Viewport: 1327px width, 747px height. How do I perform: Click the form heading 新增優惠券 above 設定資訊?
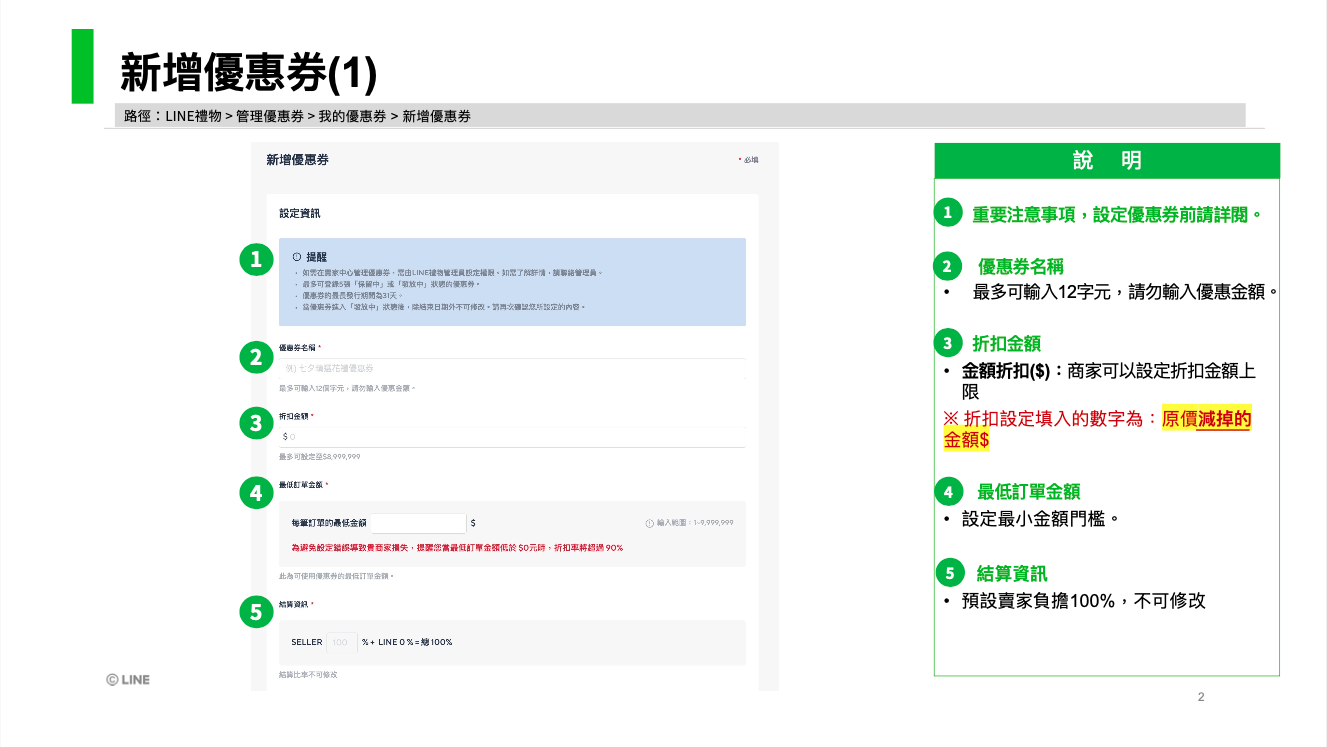pyautogui.click(x=297, y=160)
